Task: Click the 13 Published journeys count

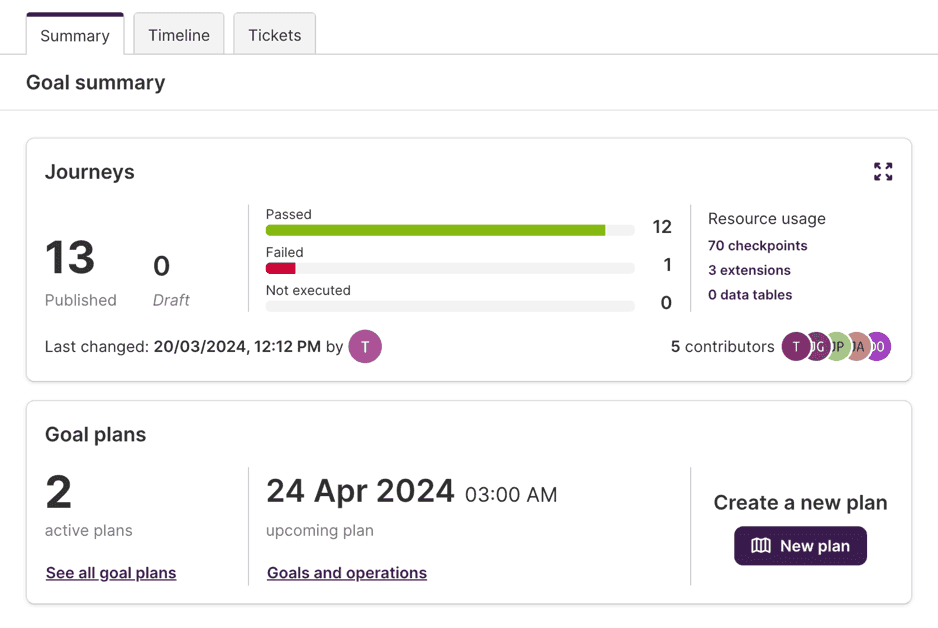Action: [x=70, y=259]
